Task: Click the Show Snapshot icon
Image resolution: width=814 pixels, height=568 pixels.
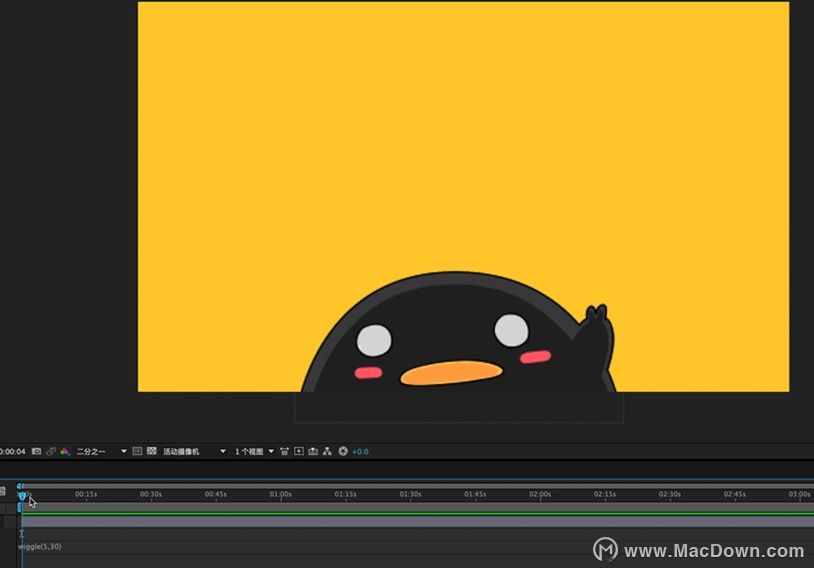Action: (x=50, y=451)
